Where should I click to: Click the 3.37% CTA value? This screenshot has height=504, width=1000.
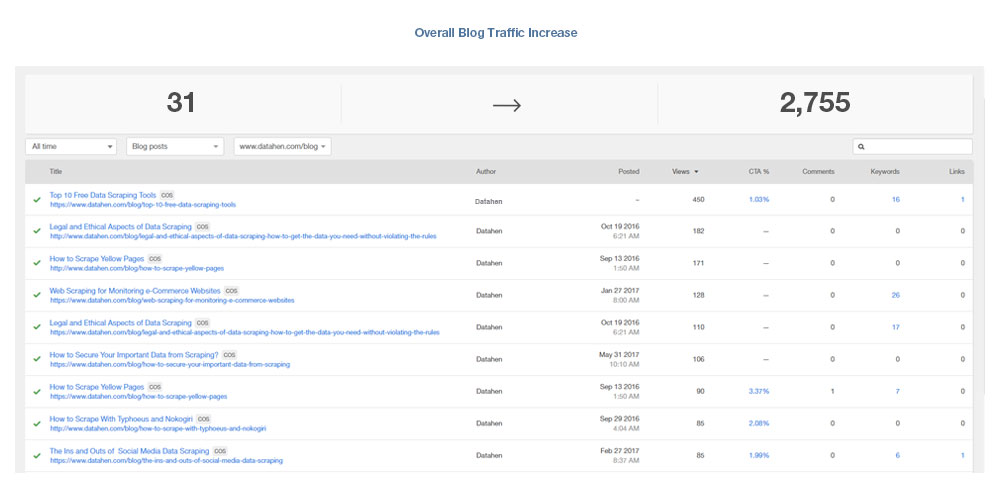click(x=759, y=391)
